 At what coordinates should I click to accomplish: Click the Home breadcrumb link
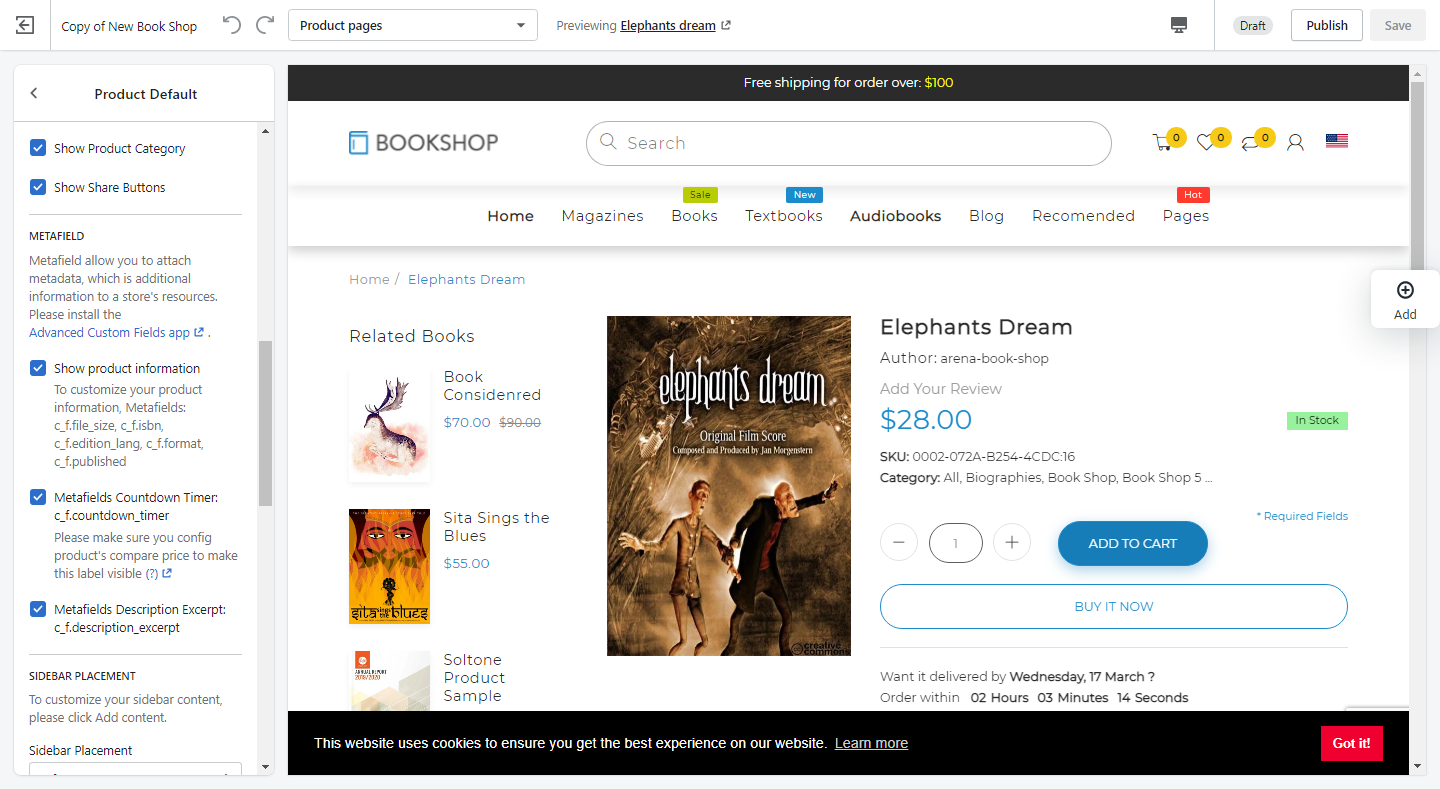coord(369,279)
